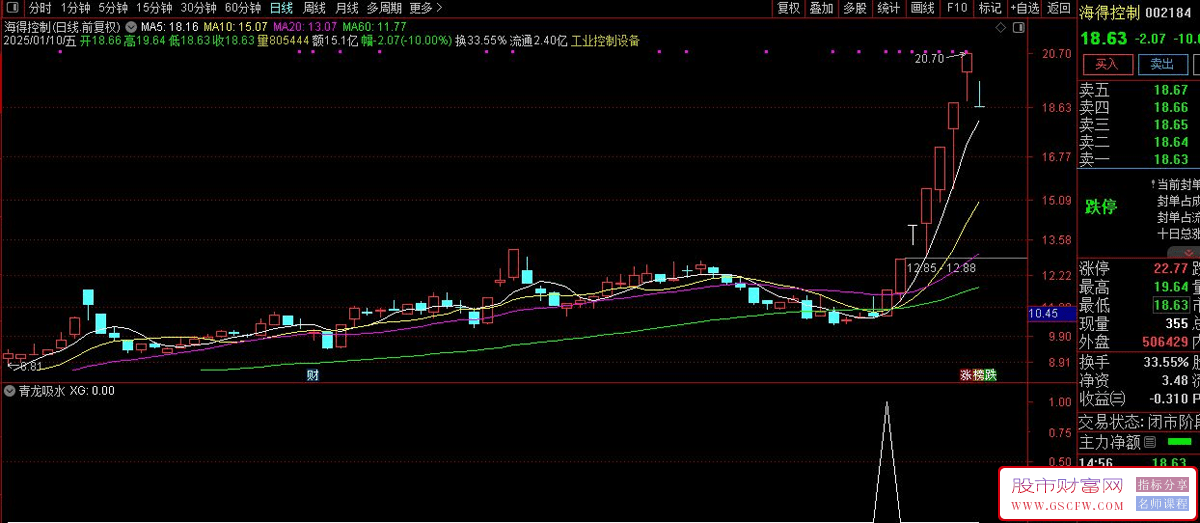Select the 卖一 18.63 order row
The height and width of the screenshot is (523, 1200).
coord(1138,159)
